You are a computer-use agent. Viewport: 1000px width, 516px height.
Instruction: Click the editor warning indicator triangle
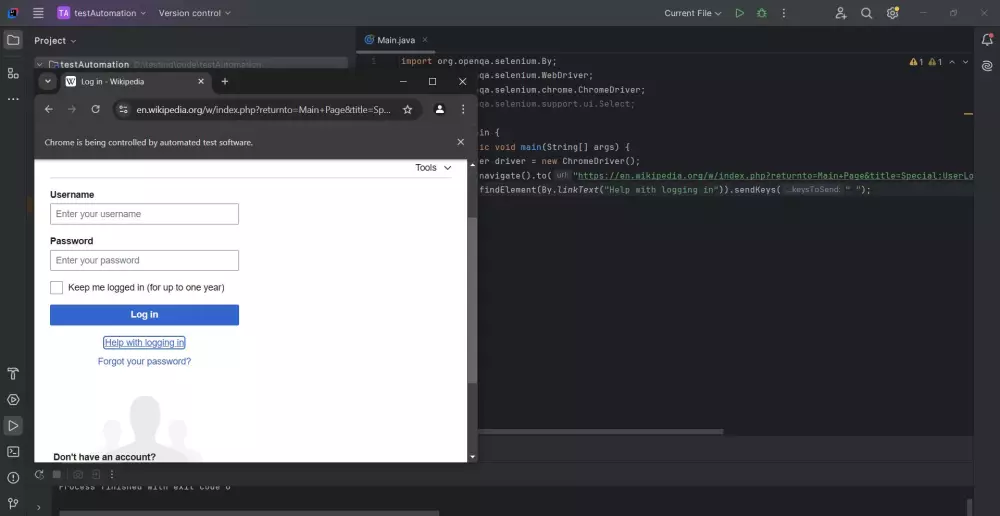pos(916,62)
